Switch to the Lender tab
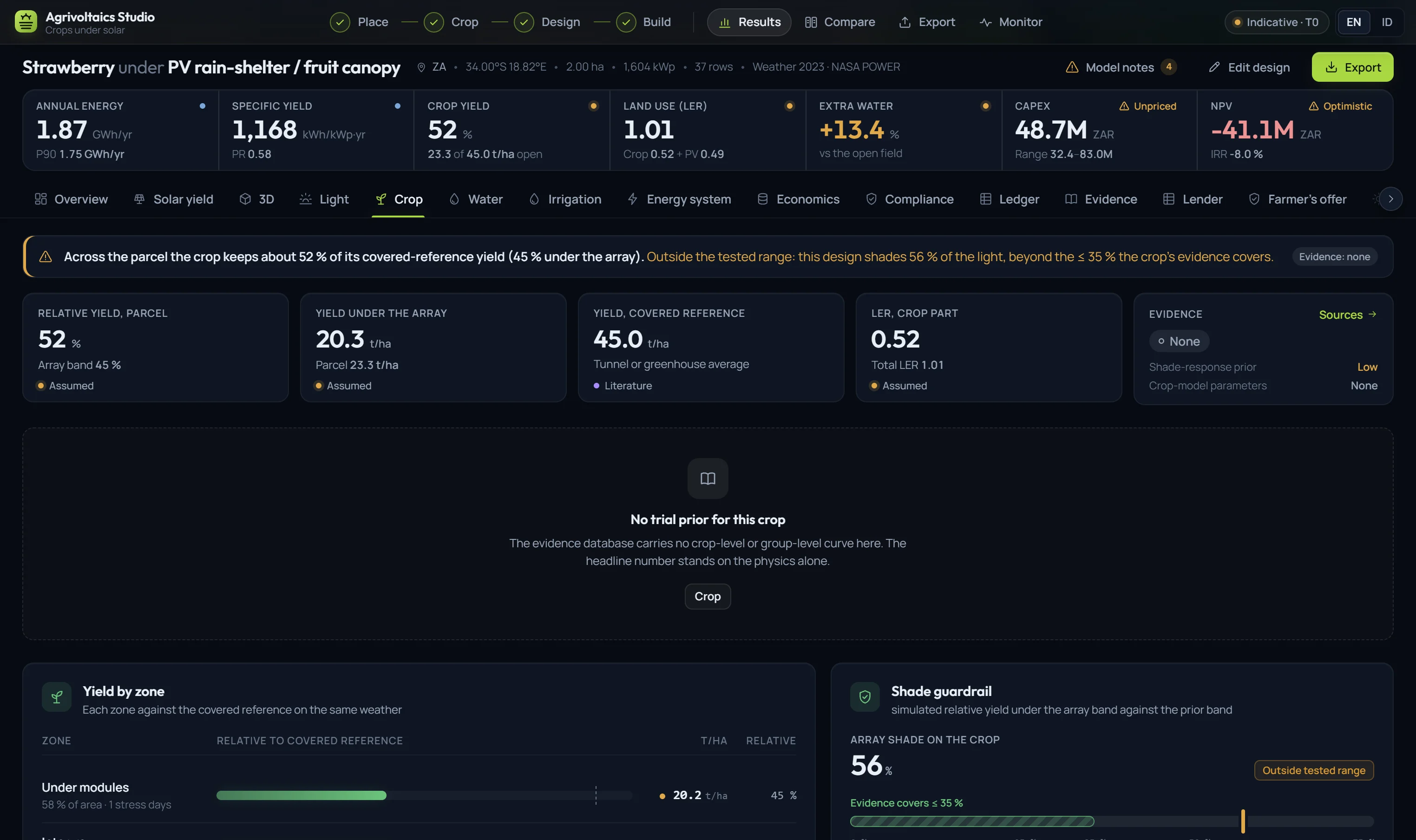The image size is (1416, 840). [x=1193, y=199]
